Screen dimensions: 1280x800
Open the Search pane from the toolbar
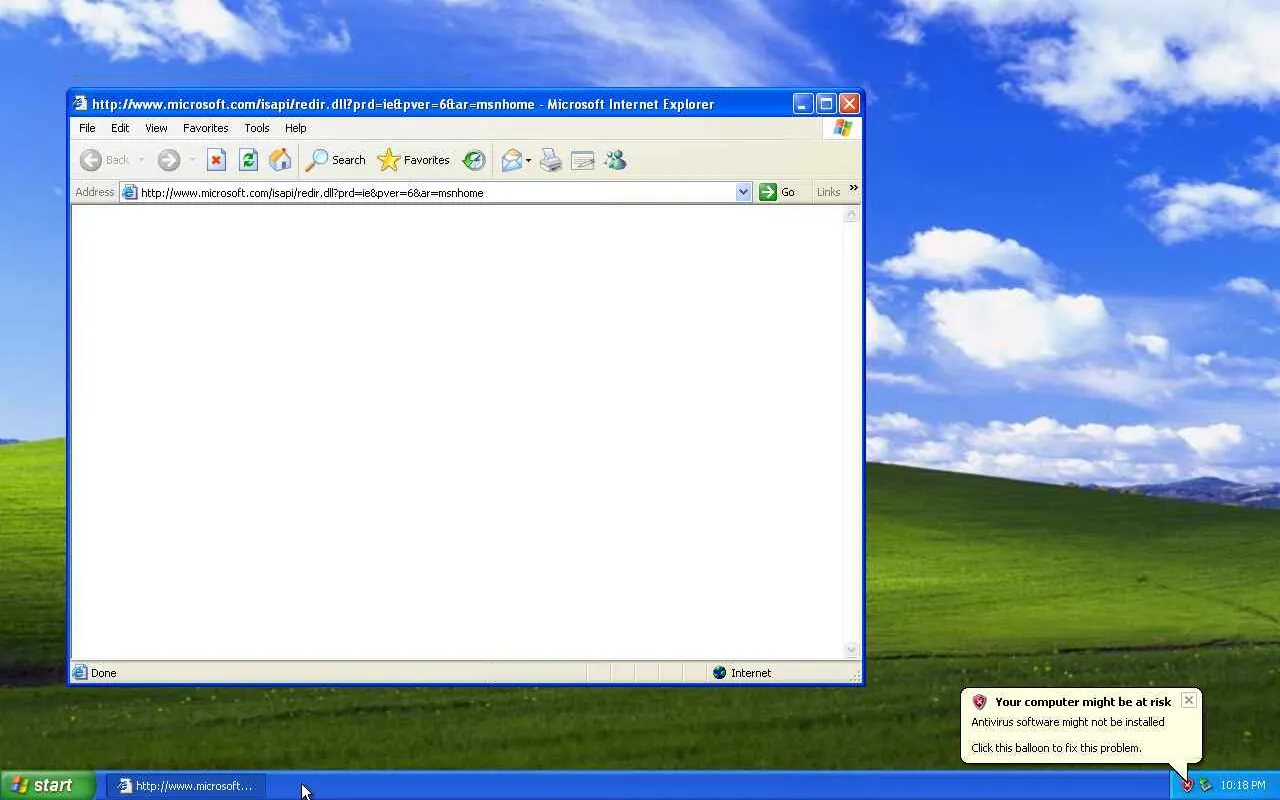[x=336, y=160]
